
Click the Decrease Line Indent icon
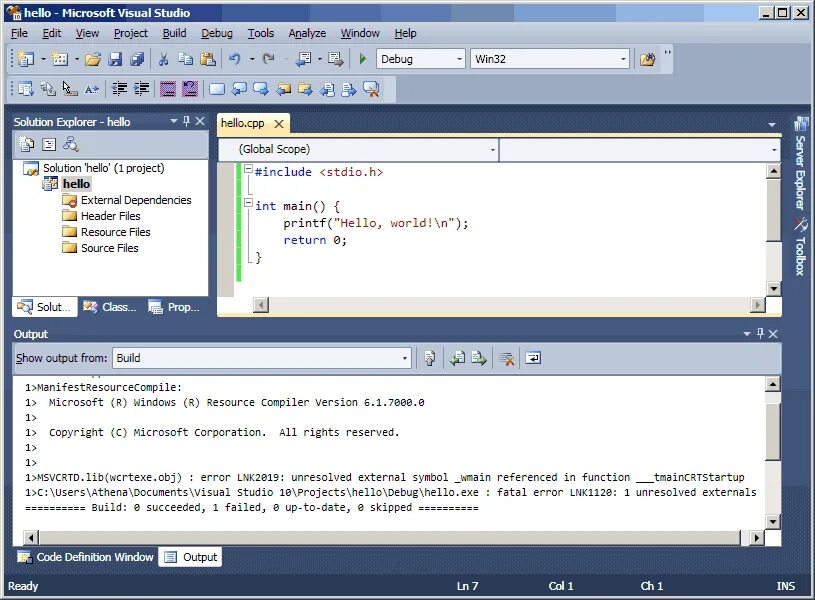tap(120, 89)
